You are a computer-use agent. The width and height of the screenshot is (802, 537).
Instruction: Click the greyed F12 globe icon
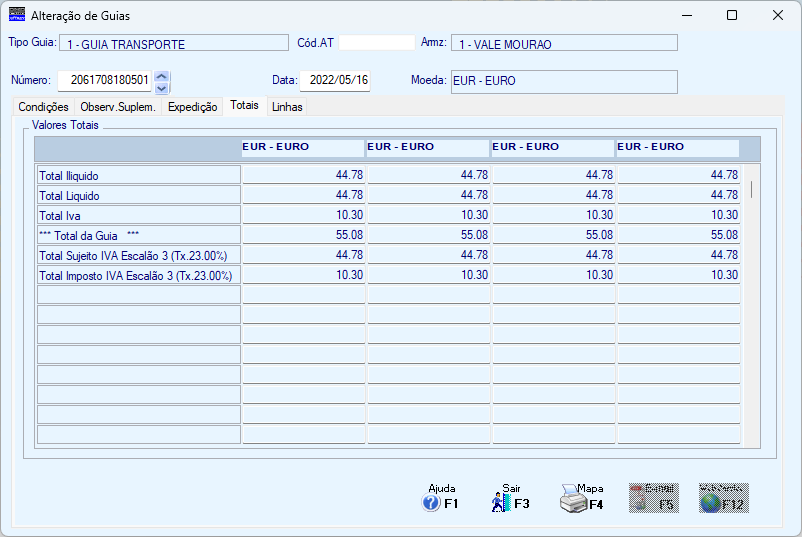click(724, 498)
